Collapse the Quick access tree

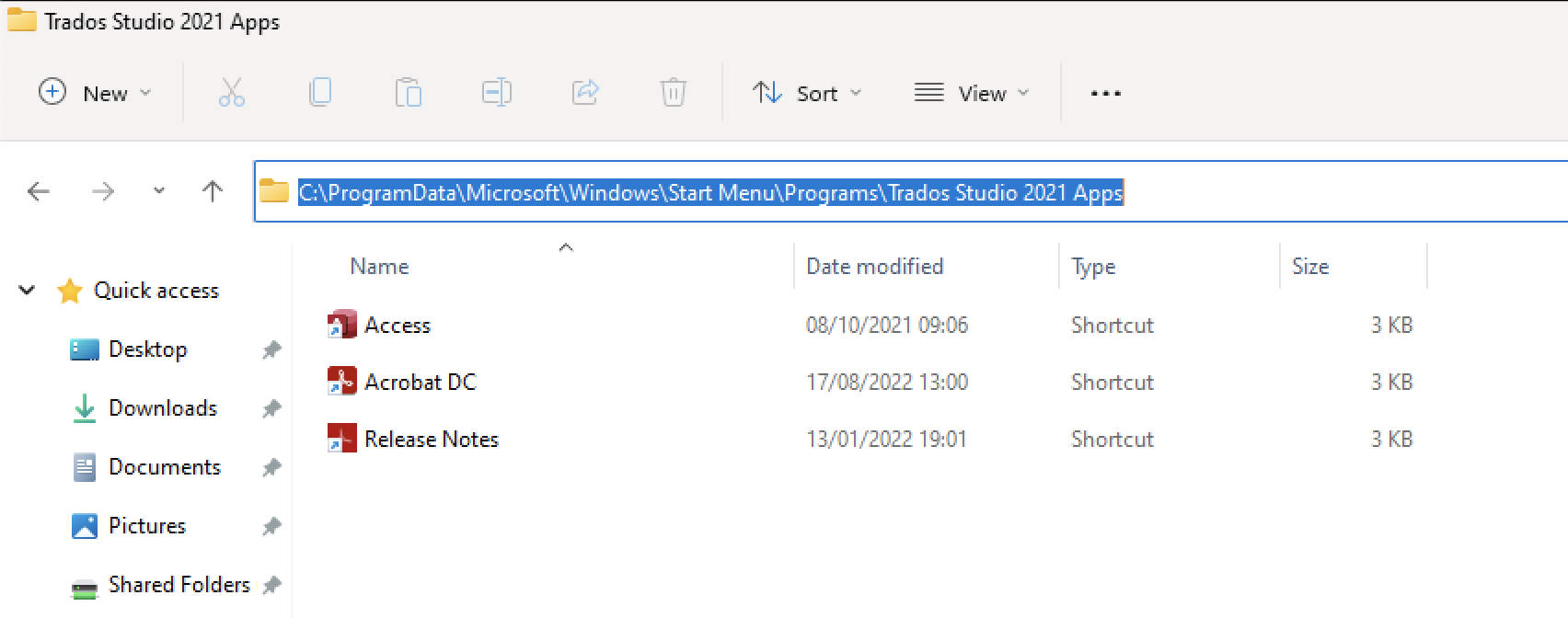tap(27, 291)
